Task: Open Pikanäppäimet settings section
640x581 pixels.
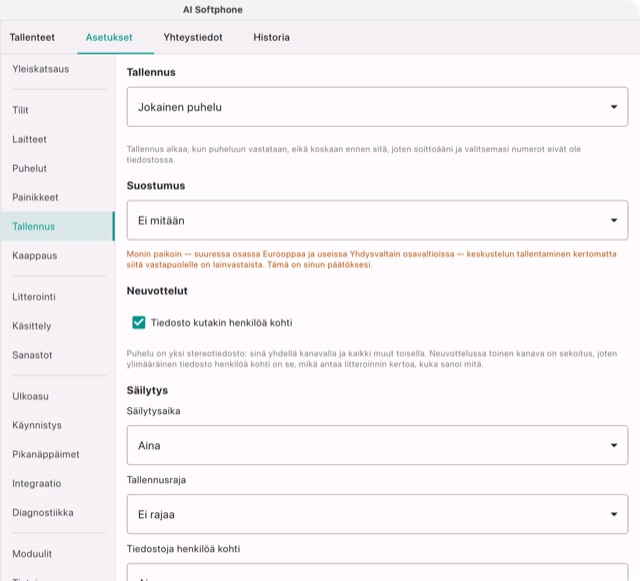Action: [57, 454]
